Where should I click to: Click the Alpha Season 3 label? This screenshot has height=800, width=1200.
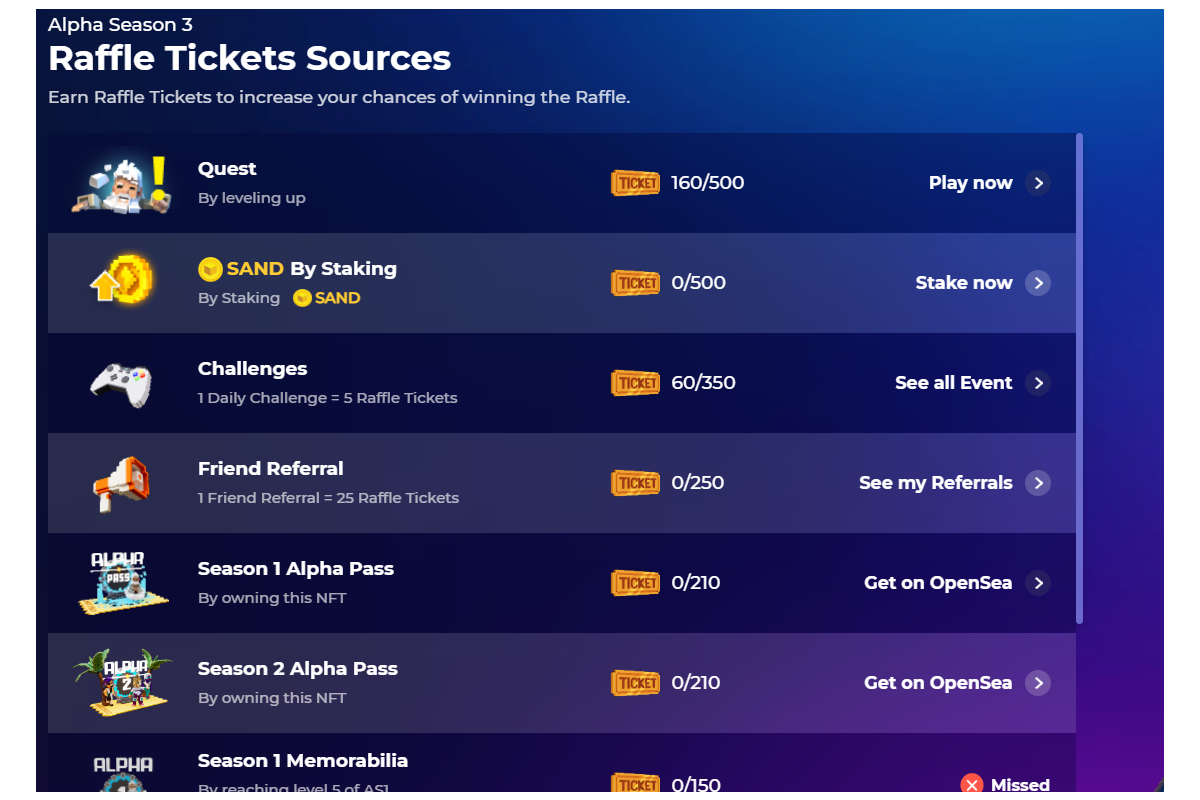[120, 25]
